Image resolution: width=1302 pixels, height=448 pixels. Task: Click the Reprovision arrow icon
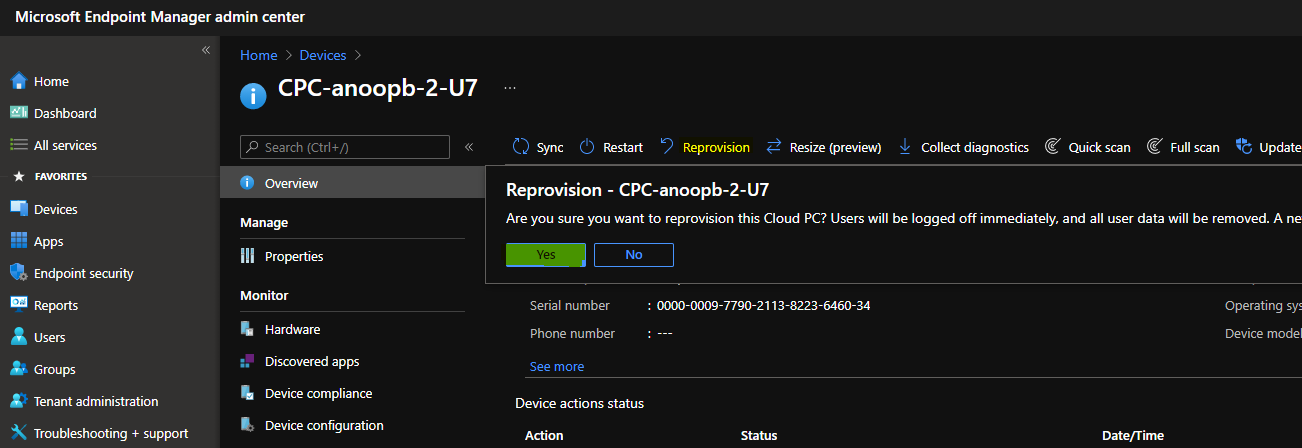tap(667, 147)
